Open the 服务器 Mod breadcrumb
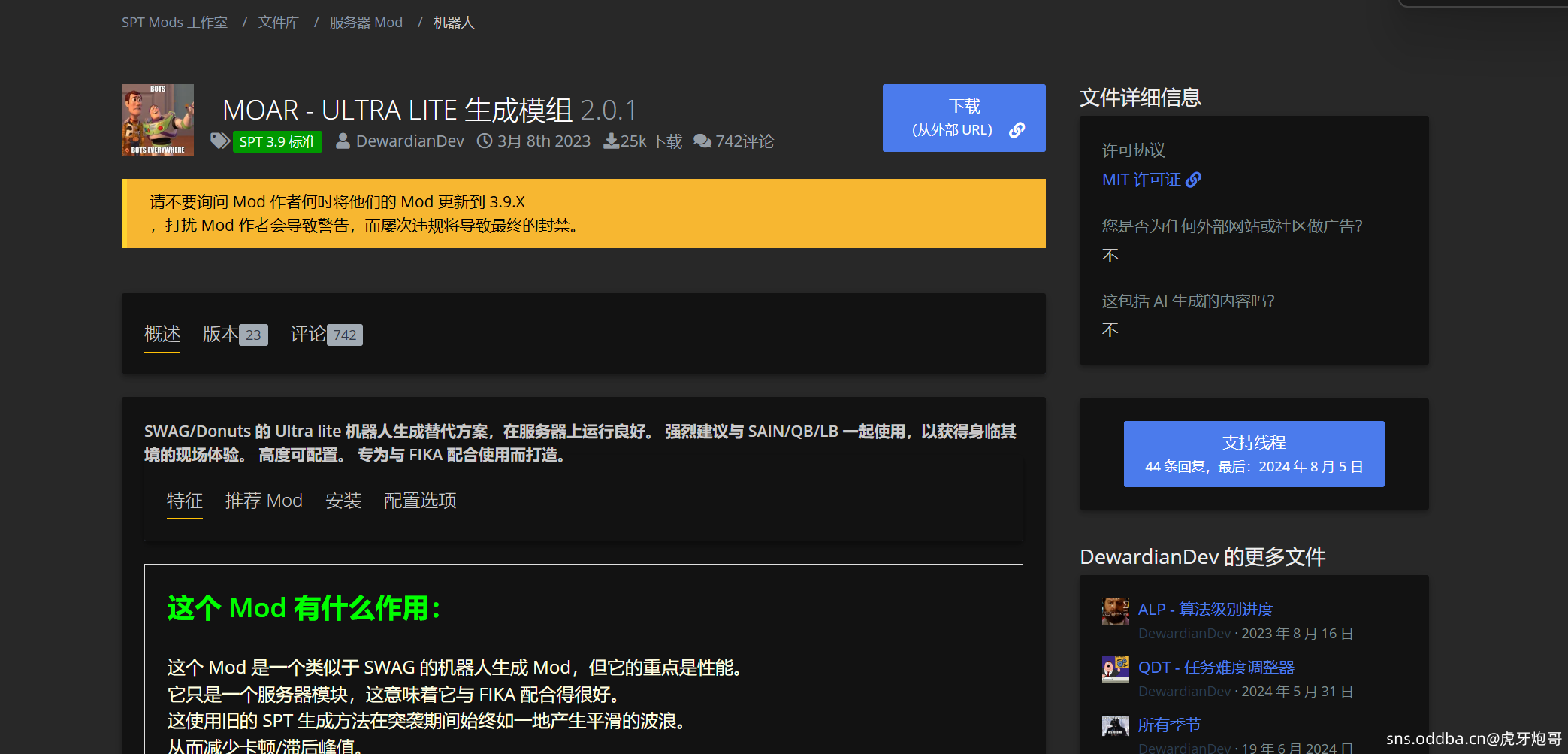The width and height of the screenshot is (1568, 754). tap(366, 23)
